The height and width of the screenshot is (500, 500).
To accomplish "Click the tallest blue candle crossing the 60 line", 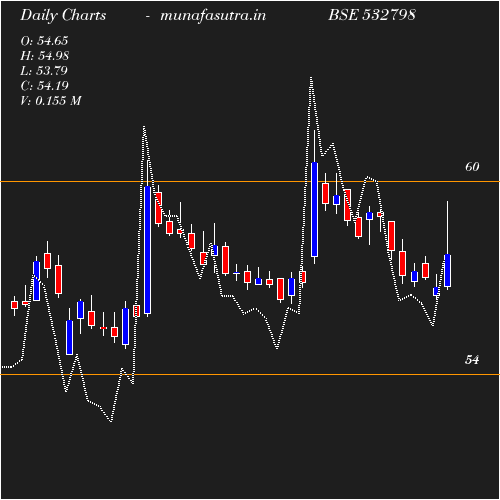I will click(314, 209).
